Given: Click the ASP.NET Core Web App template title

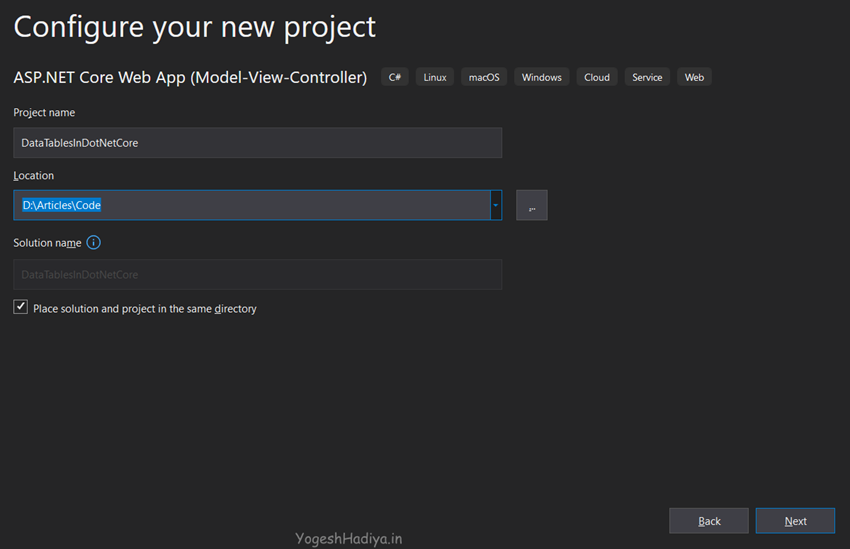Looking at the screenshot, I should click(x=190, y=77).
